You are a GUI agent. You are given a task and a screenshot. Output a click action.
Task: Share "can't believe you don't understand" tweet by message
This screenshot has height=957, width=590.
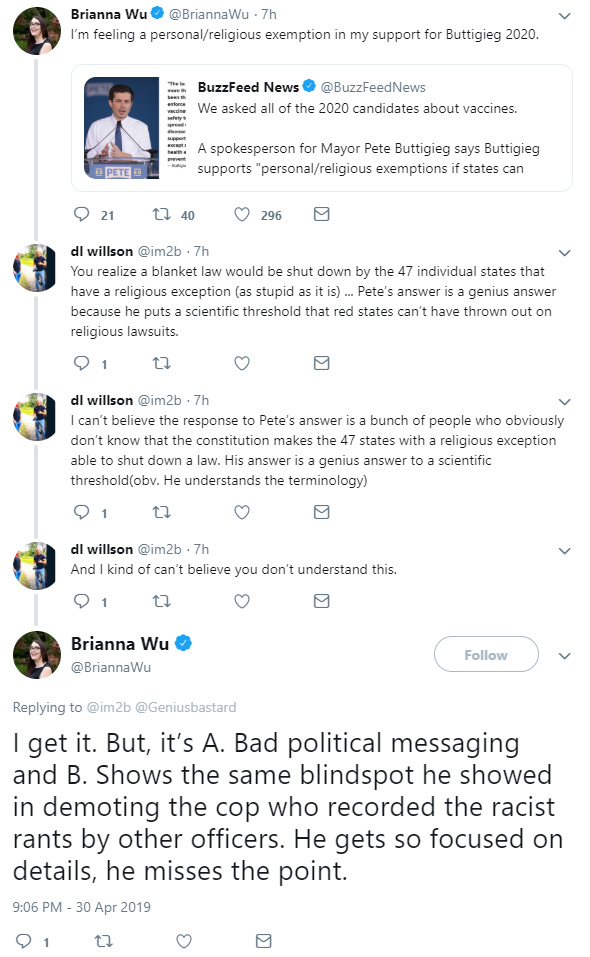tap(322, 601)
